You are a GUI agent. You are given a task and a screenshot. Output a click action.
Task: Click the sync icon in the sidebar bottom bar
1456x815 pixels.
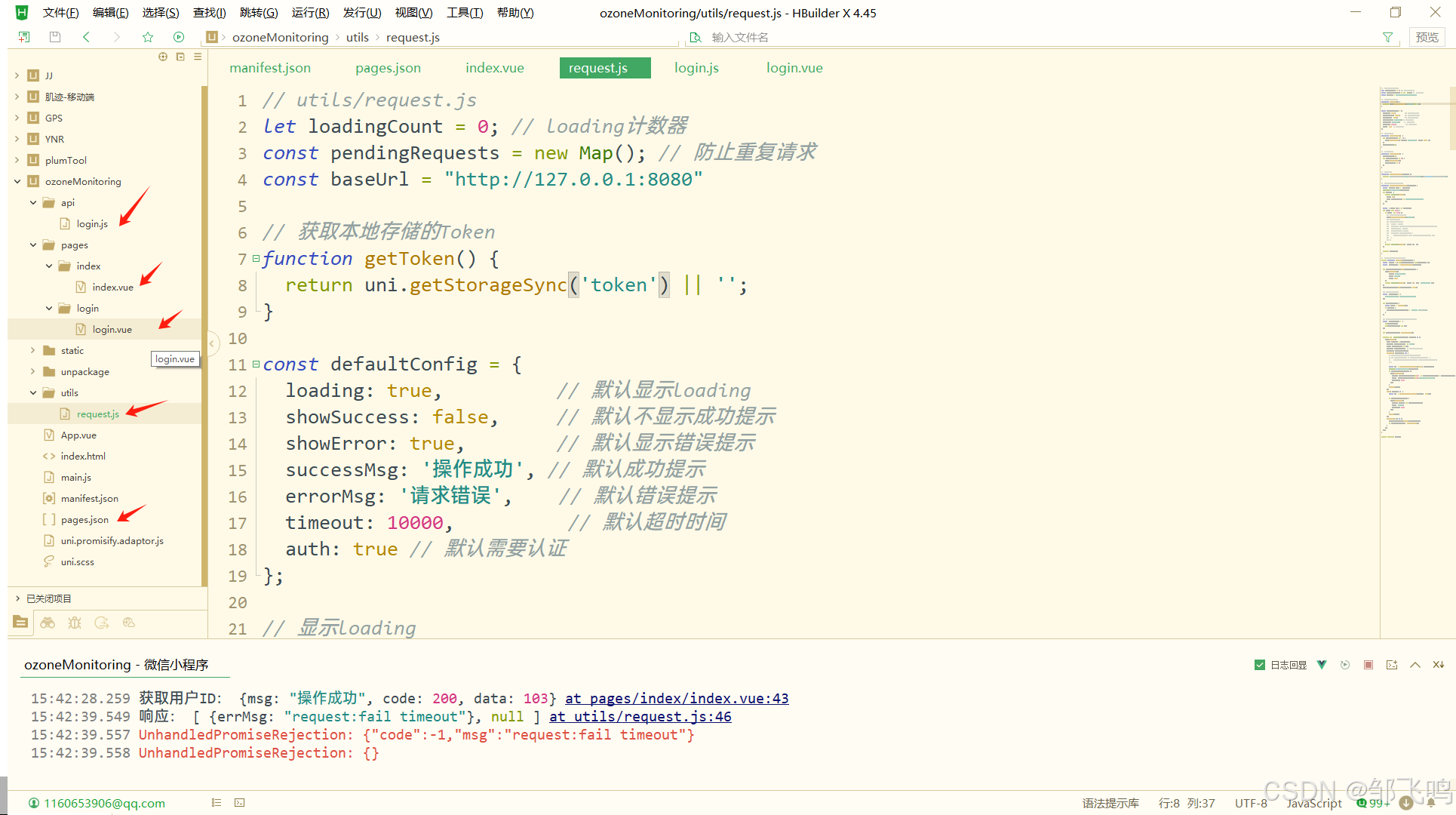(102, 623)
